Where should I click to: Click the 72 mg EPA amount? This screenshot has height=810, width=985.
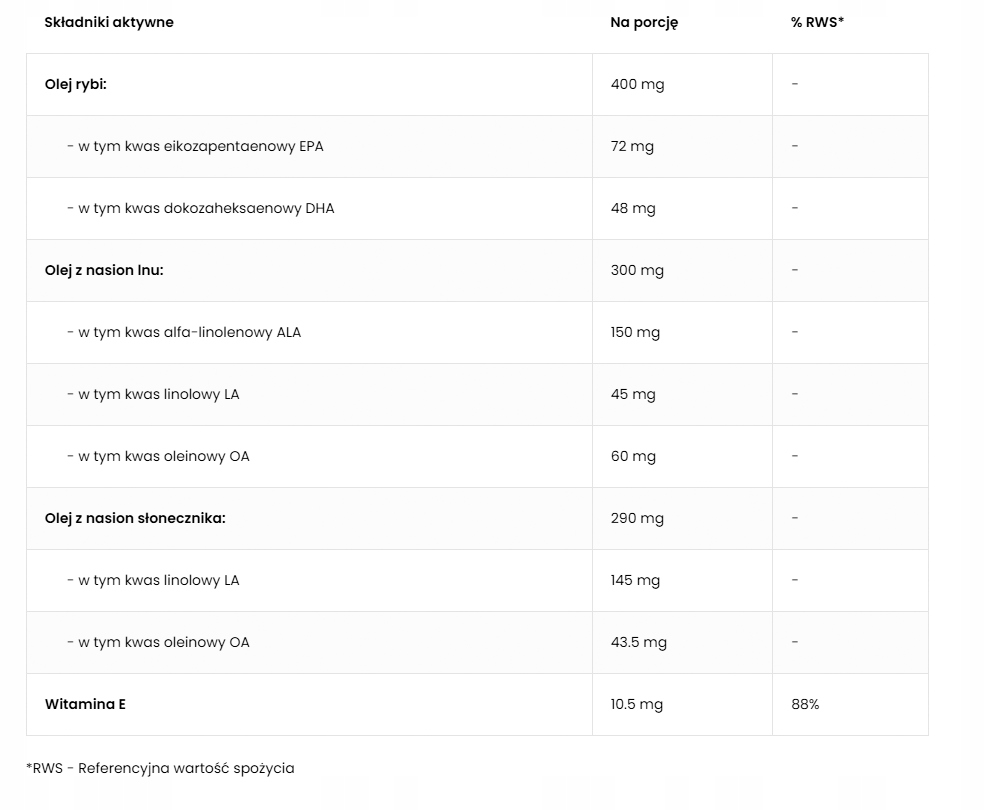pos(632,146)
